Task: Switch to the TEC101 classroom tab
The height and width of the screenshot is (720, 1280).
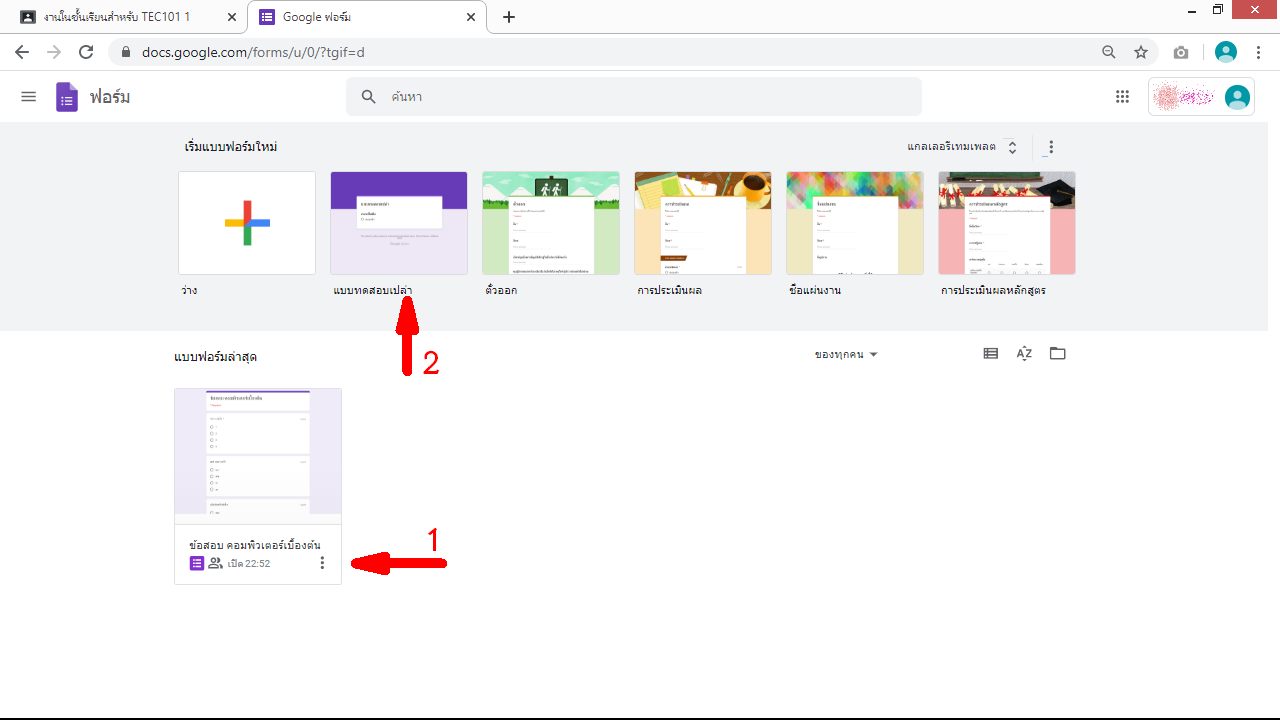Action: [x=119, y=17]
